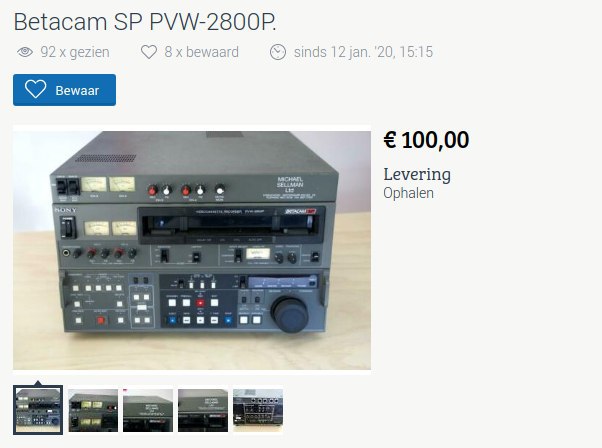The width and height of the screenshot is (602, 448).
Task: Click the 8 x bewaard saved count
Action: [202, 52]
